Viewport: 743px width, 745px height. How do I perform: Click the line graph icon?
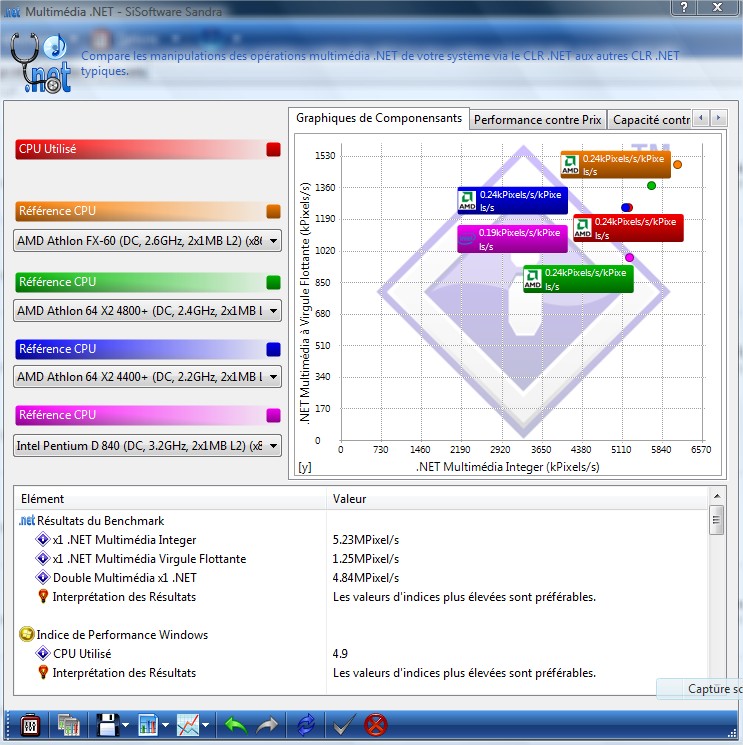coord(188,726)
